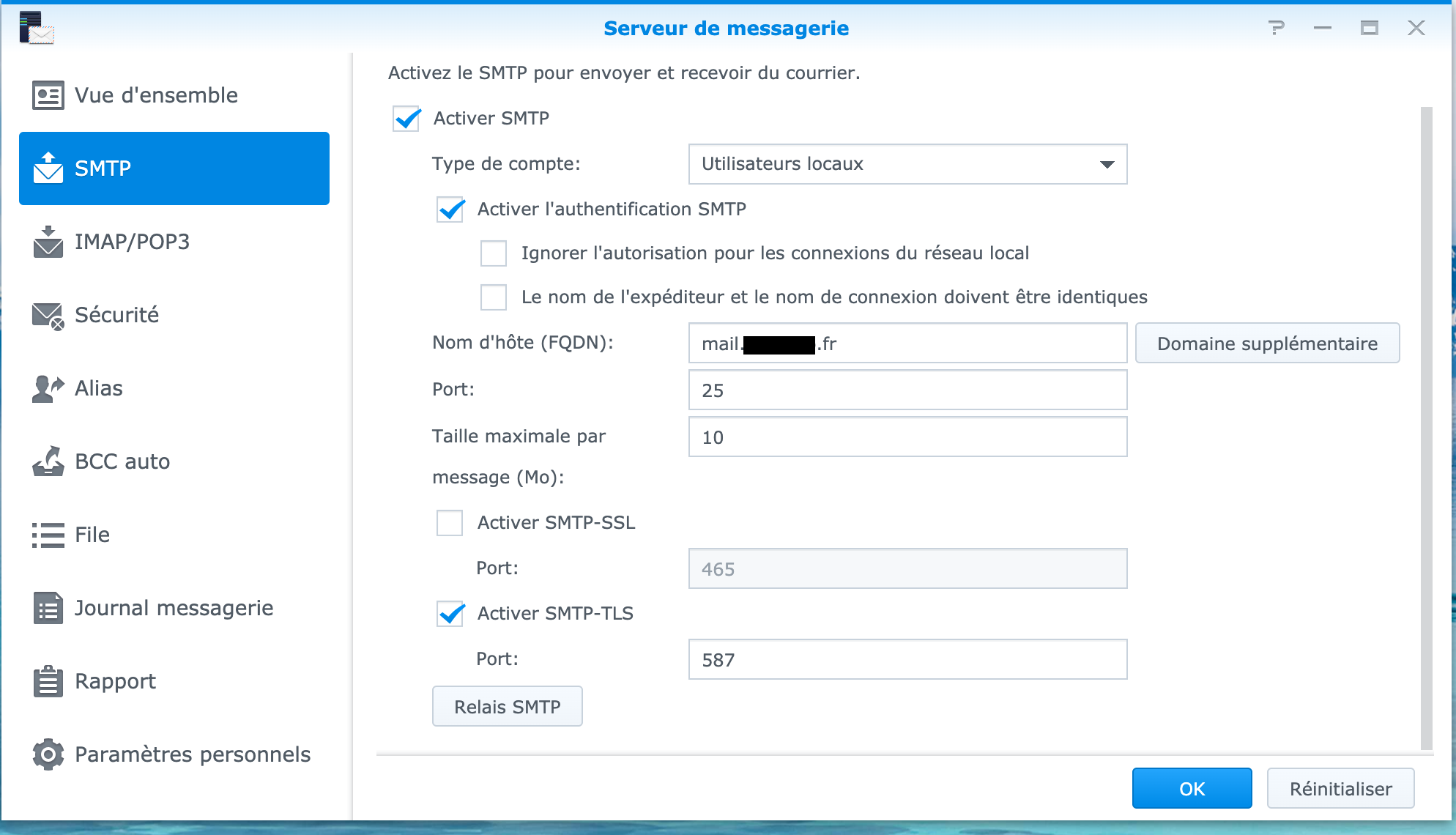Check Ignorer l'autorisation réseau local option

point(494,253)
